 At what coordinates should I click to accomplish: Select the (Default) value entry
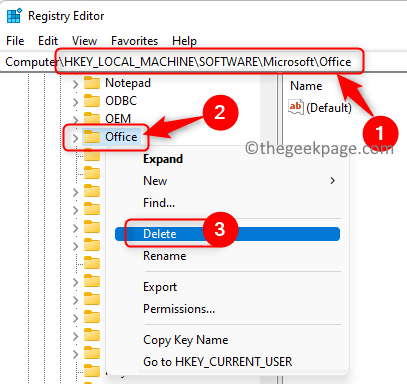[x=329, y=108]
